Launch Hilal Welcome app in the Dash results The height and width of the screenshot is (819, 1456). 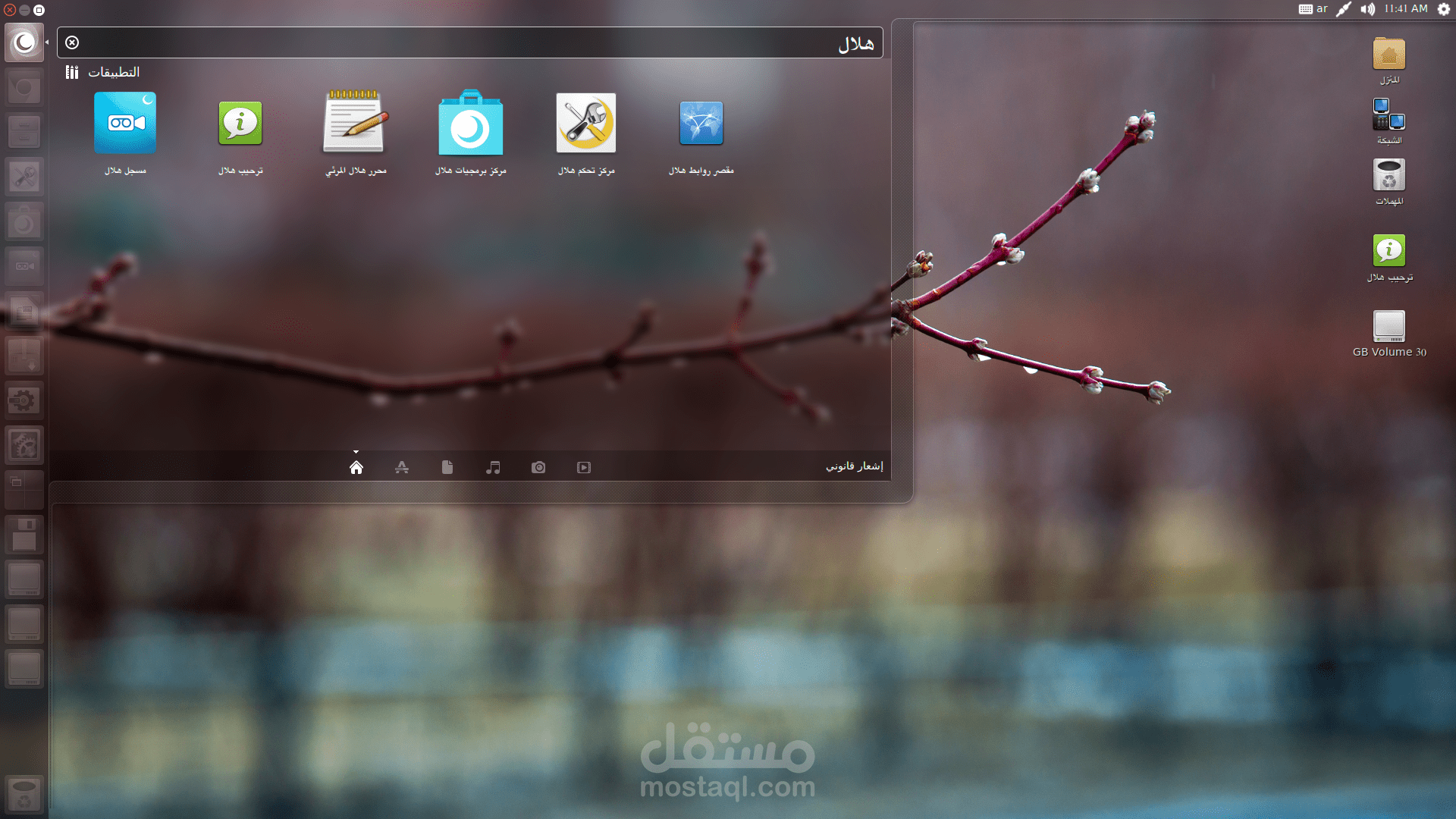point(240,124)
